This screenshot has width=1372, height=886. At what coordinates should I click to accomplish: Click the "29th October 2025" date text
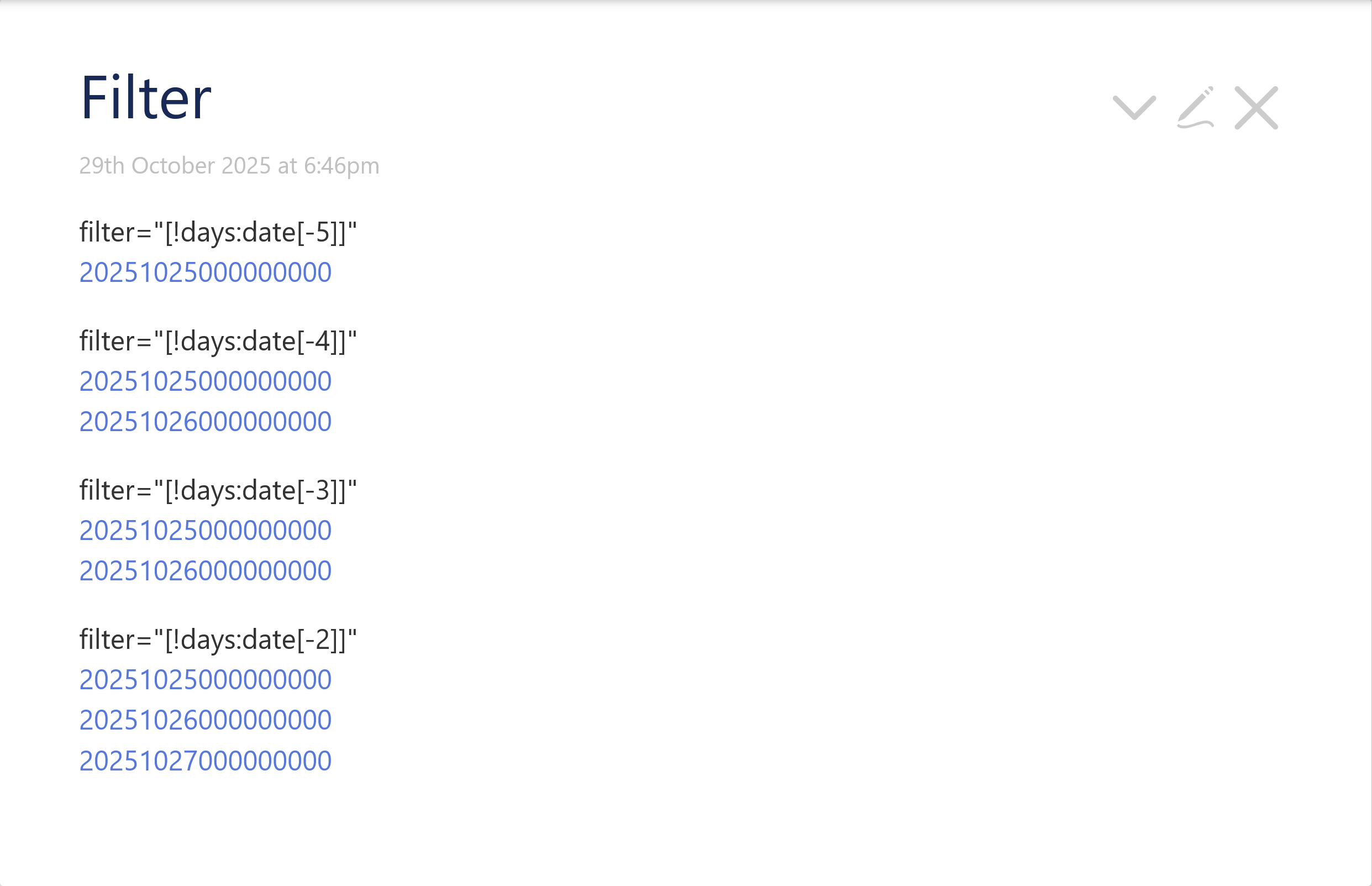coord(175,166)
